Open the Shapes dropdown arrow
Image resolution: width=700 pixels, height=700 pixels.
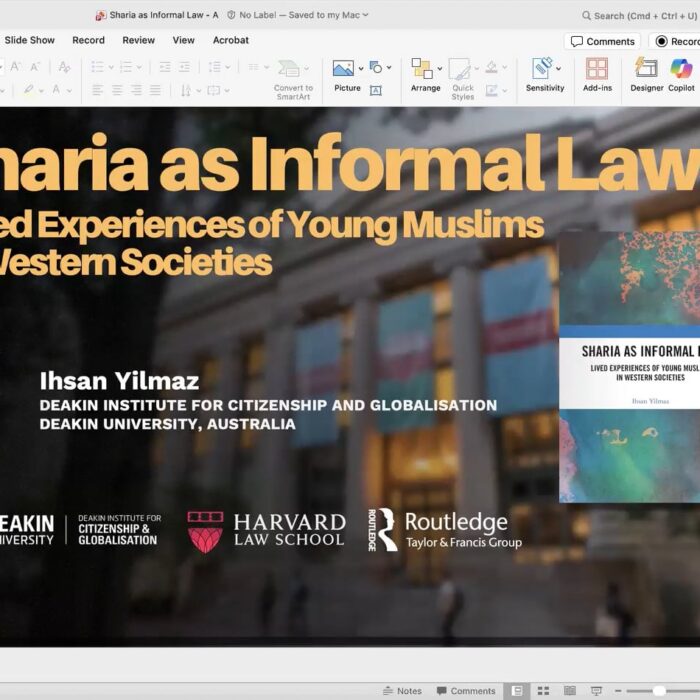click(x=388, y=67)
